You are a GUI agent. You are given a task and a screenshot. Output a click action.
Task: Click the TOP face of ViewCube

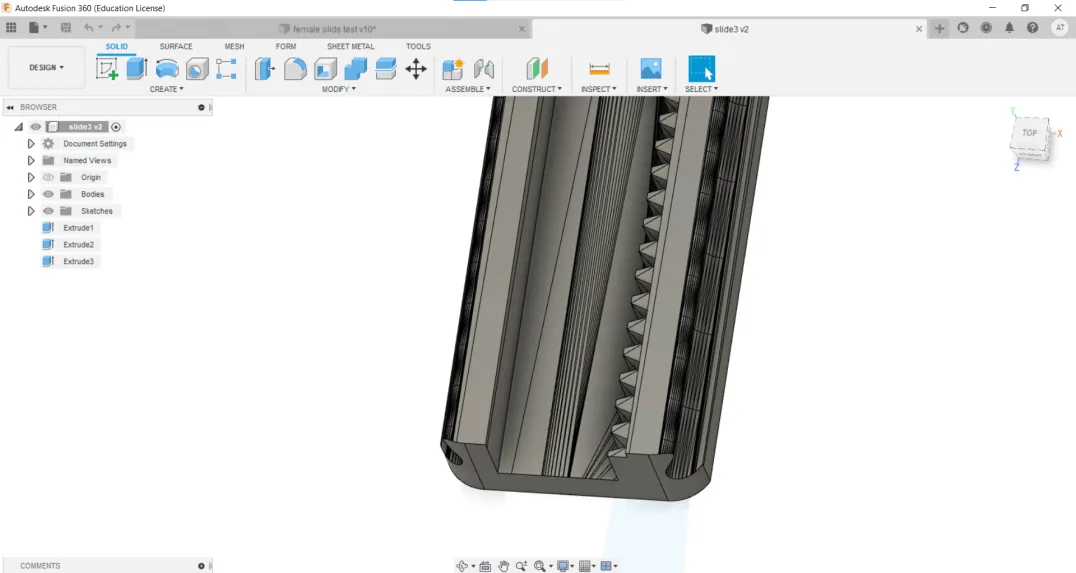pyautogui.click(x=1029, y=133)
